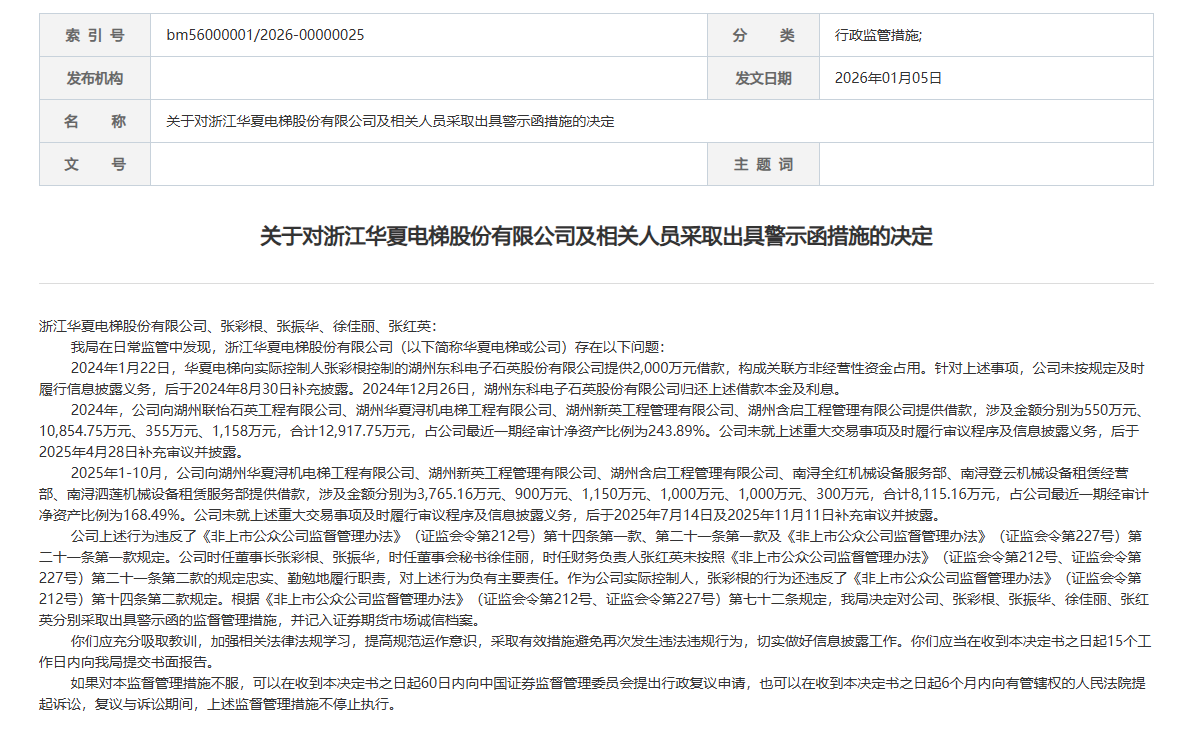
Task: Click the paragraph beginning 2025年1-10月
Action: coord(595,494)
